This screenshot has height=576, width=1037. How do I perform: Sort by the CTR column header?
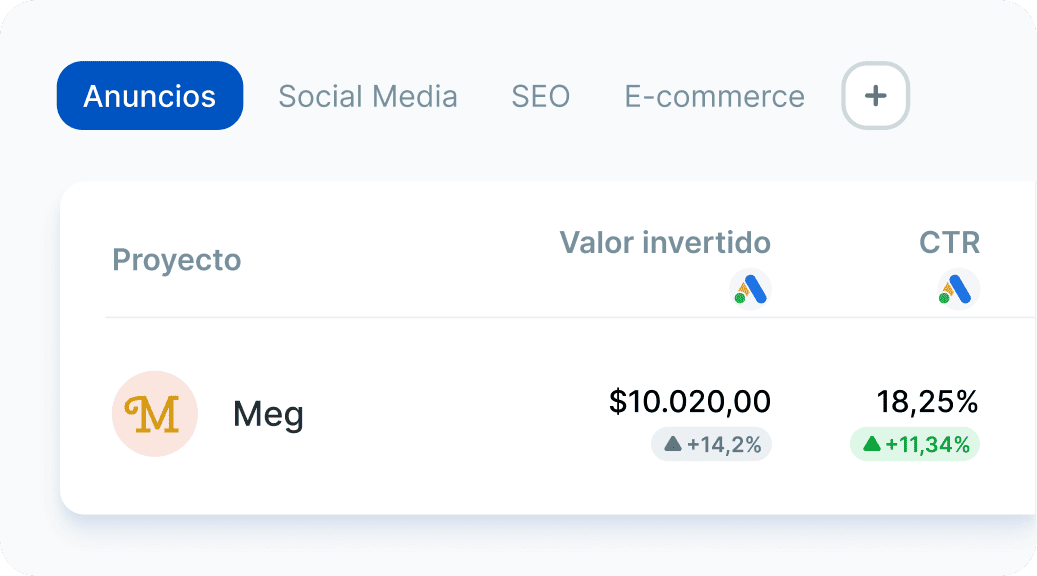pos(950,243)
